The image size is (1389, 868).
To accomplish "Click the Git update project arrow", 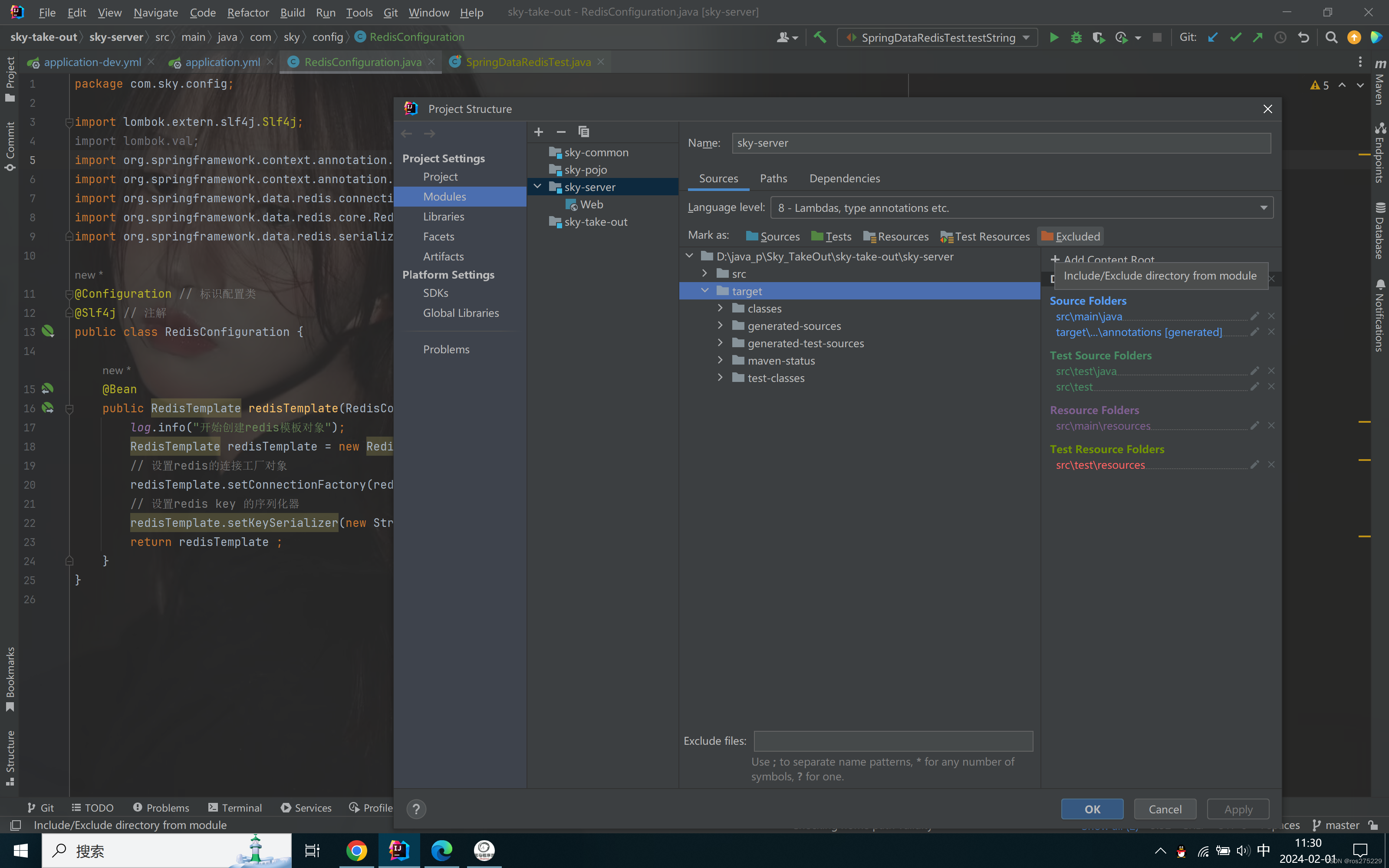I will (1212, 38).
